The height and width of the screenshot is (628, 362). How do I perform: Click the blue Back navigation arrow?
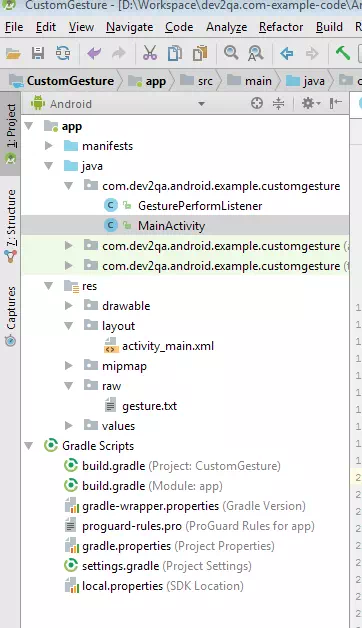pyautogui.click(x=287, y=53)
